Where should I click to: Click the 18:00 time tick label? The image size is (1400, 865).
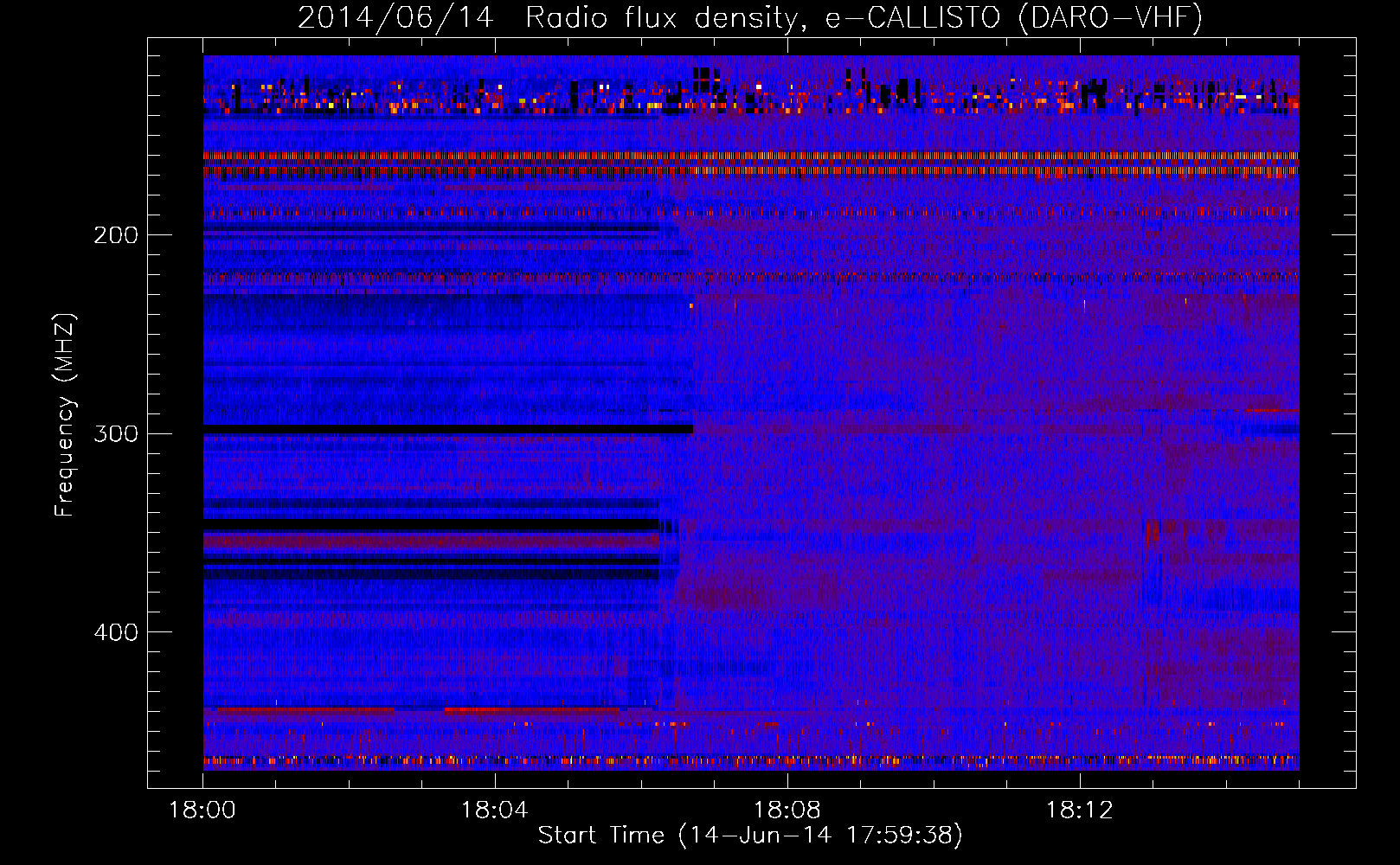point(202,811)
